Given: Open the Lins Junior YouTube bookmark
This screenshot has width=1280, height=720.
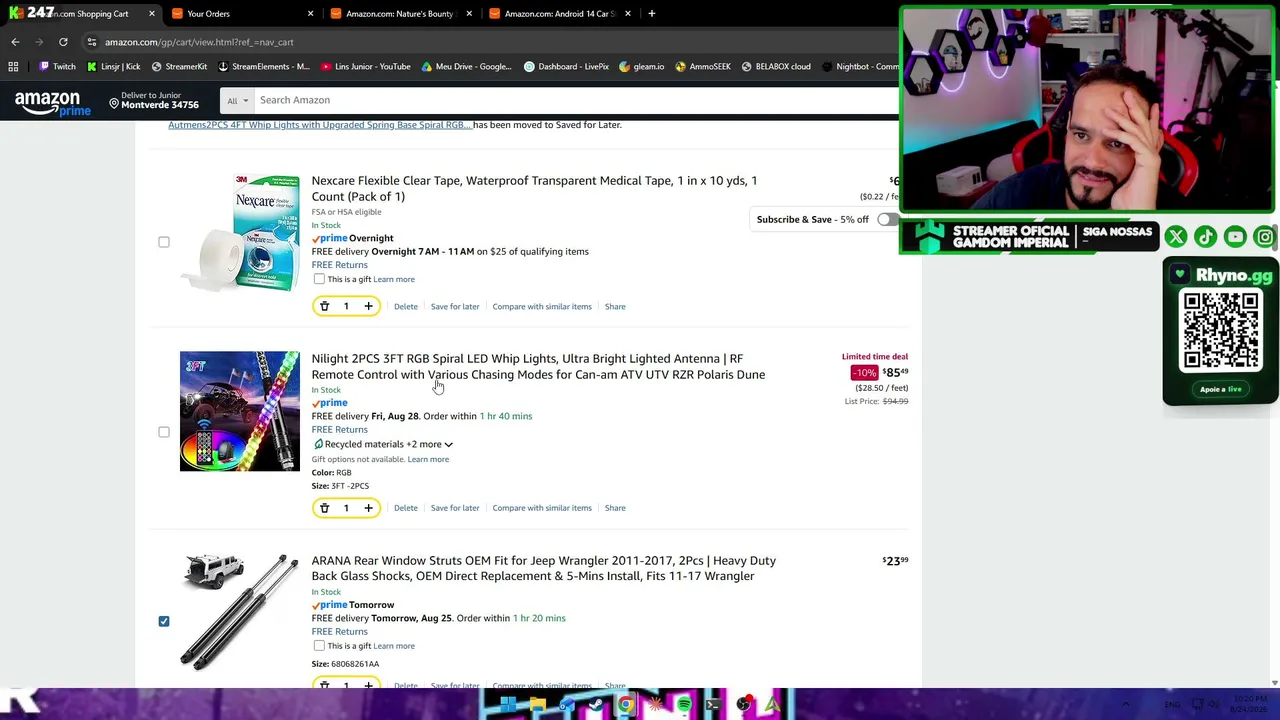Looking at the screenshot, I should click(365, 67).
